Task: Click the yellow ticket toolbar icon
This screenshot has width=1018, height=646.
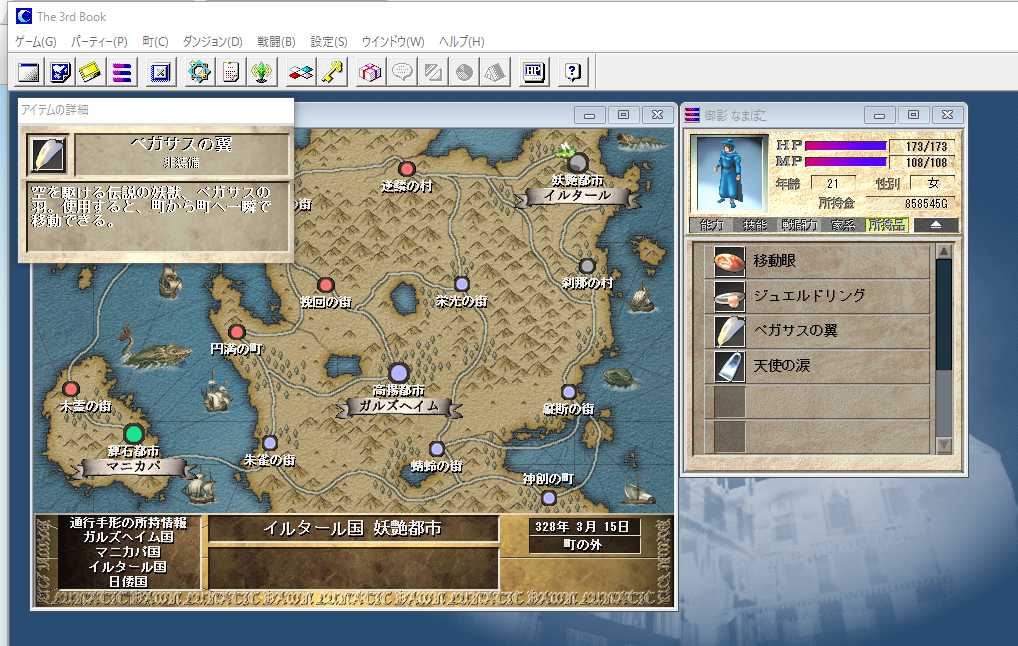Action: pyautogui.click(x=90, y=72)
